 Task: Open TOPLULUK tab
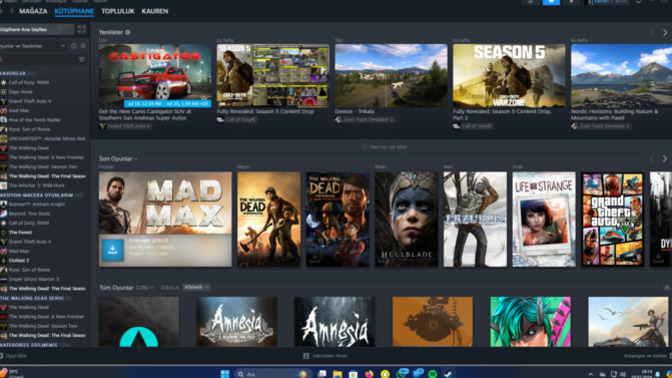(x=118, y=11)
